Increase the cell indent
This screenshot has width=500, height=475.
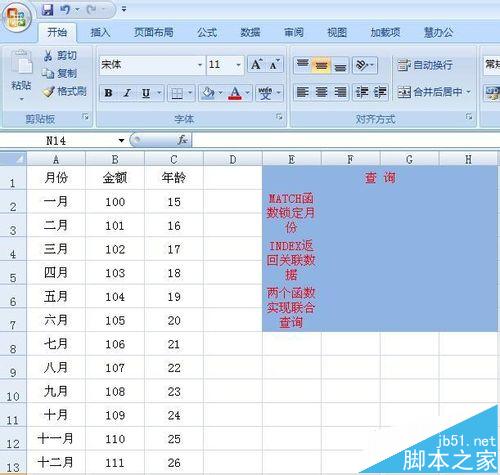[380, 92]
